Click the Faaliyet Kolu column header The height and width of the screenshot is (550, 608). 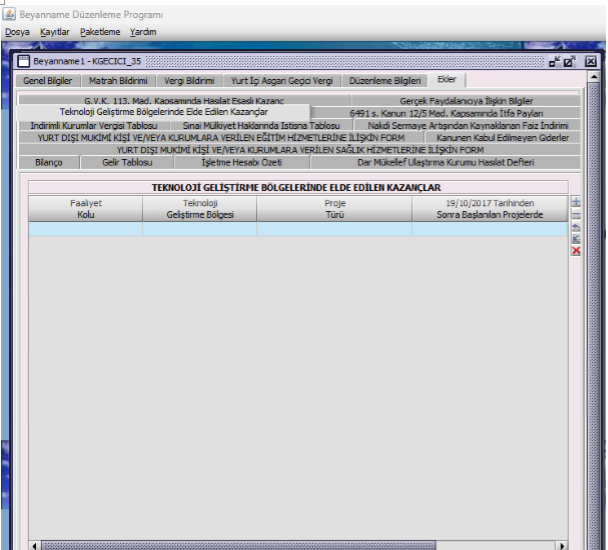click(x=85, y=208)
